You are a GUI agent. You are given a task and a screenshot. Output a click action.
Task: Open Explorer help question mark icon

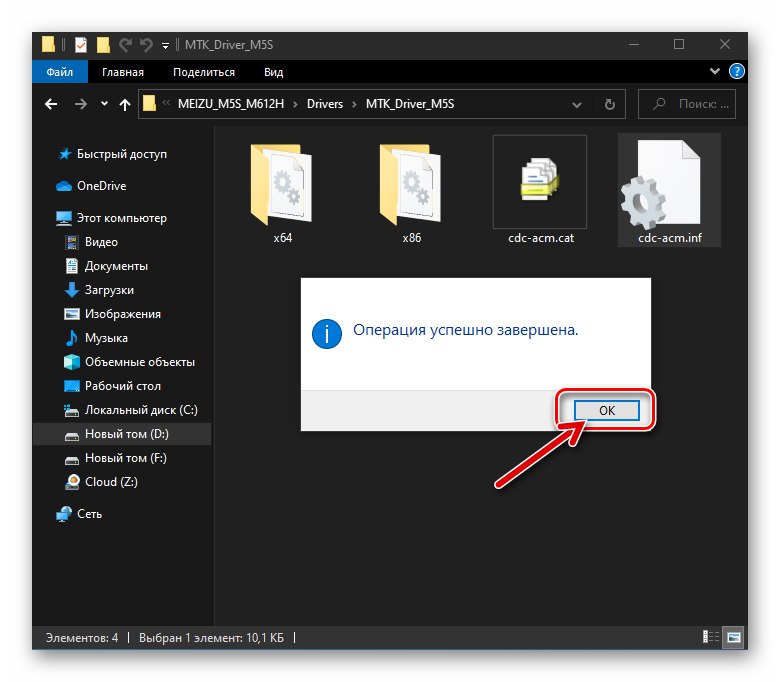737,72
